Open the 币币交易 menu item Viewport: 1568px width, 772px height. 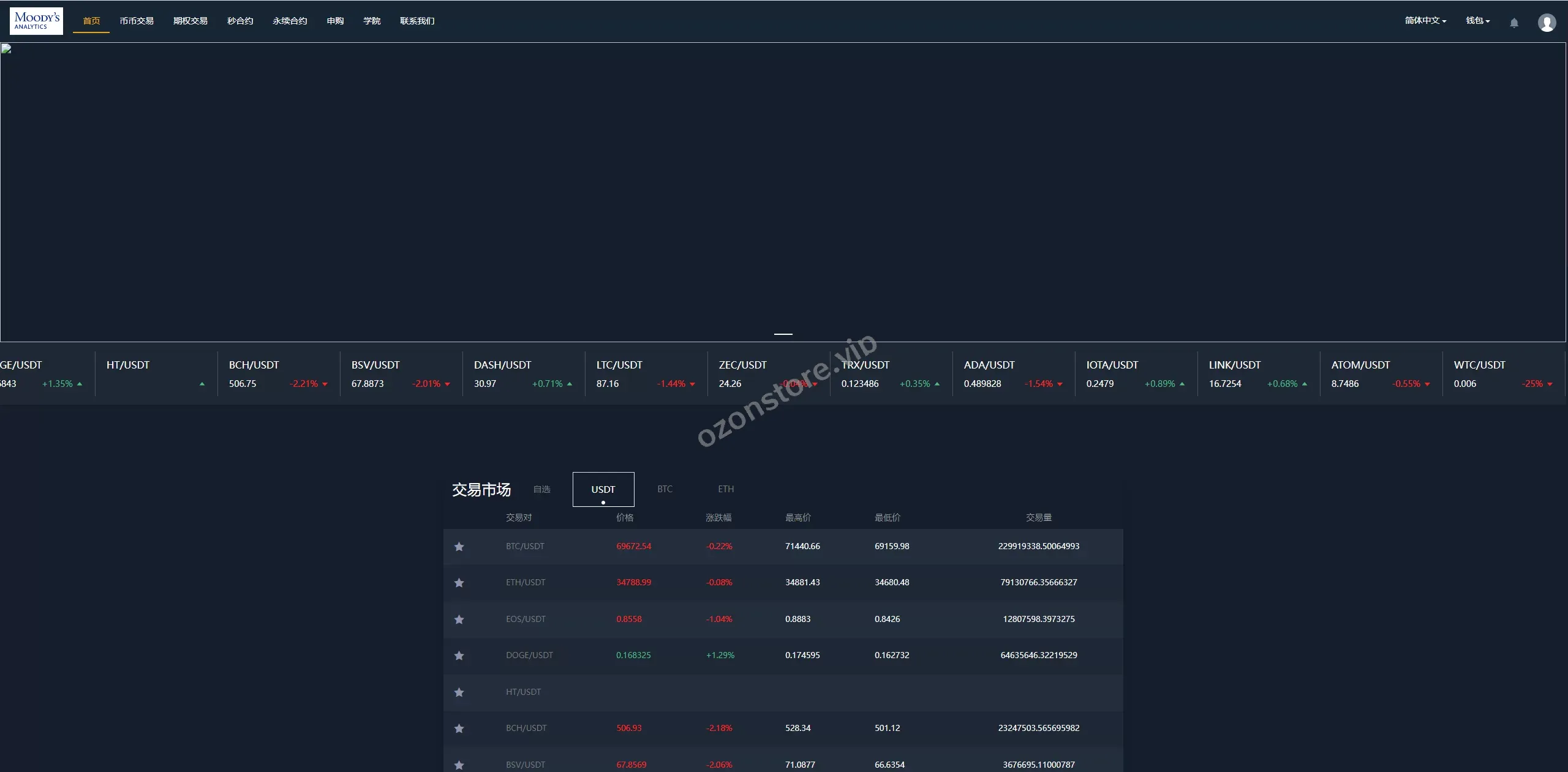(x=137, y=21)
